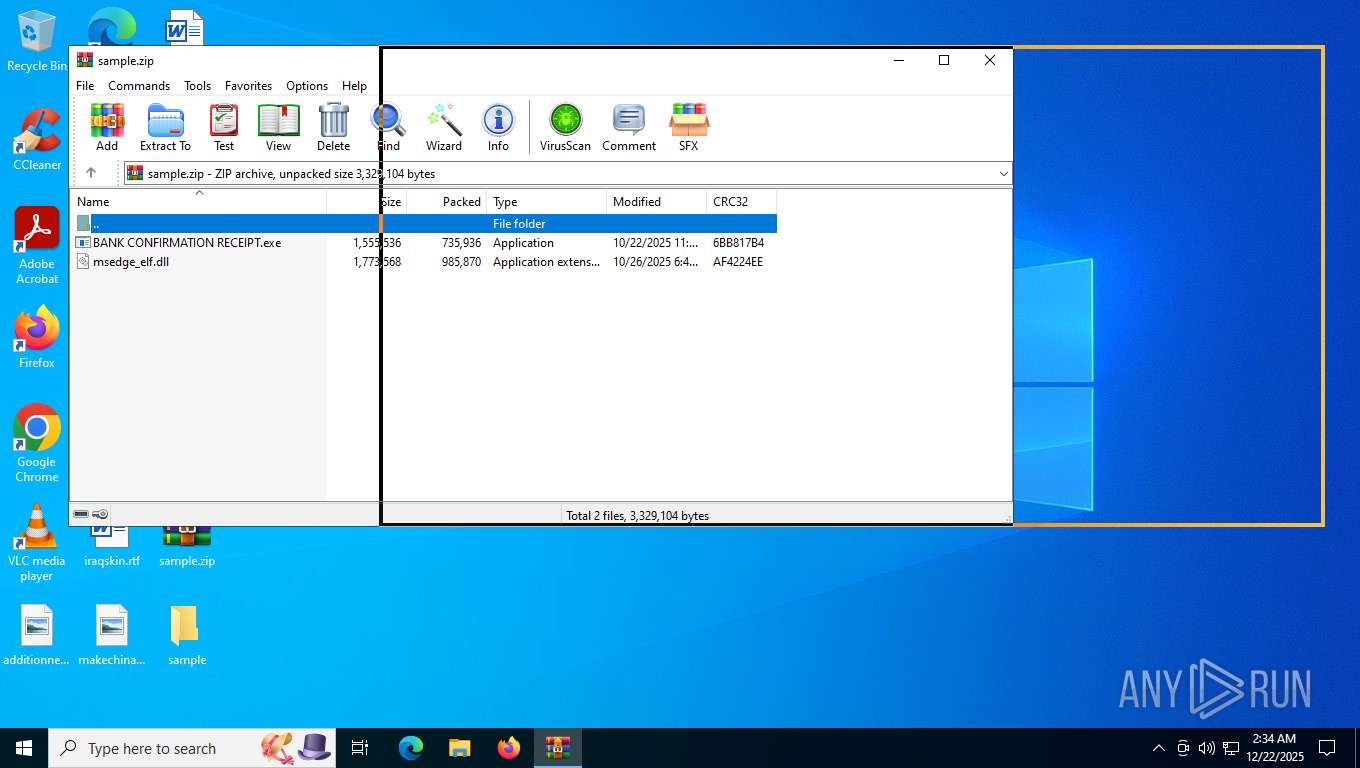Click the Add toolbar icon in WinRAR
1360x768 pixels.
107,127
